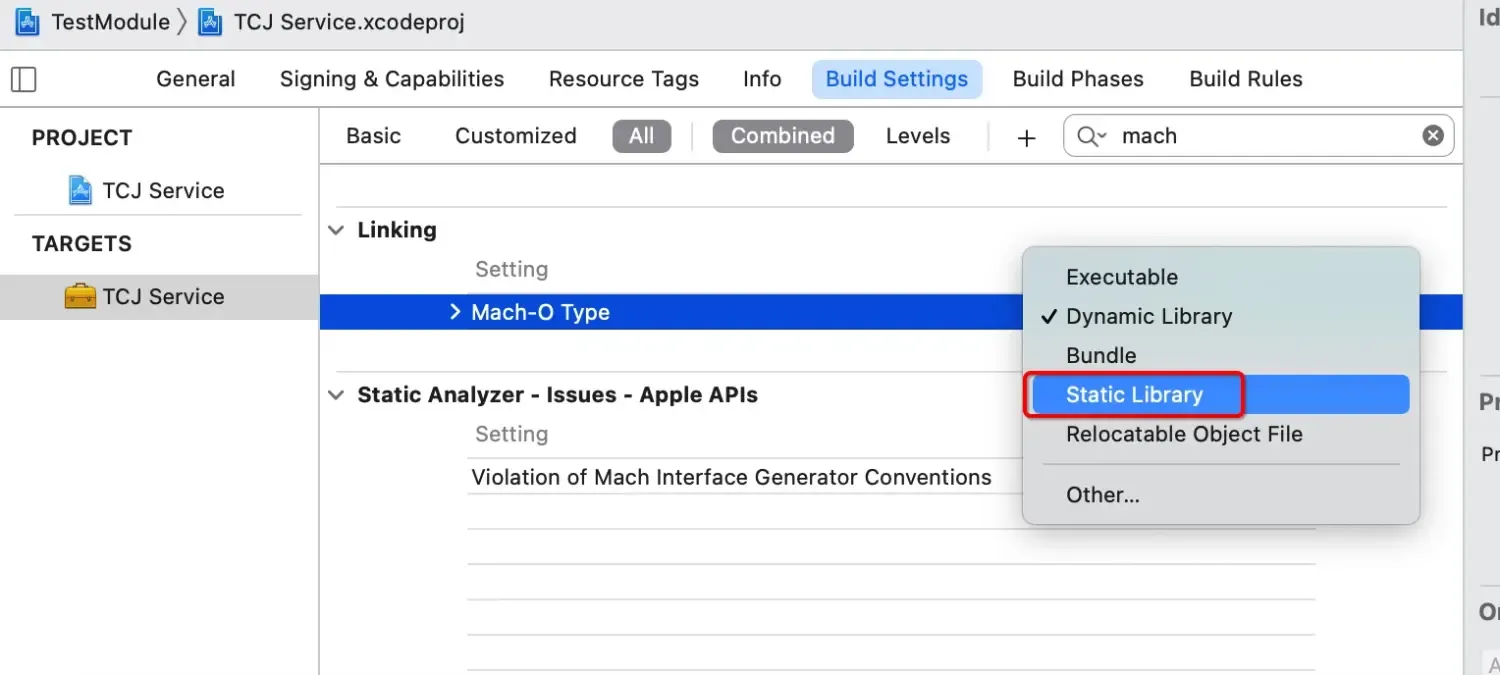Go to Signing & Capabilities tab
The height and width of the screenshot is (675, 1500).
[392, 79]
